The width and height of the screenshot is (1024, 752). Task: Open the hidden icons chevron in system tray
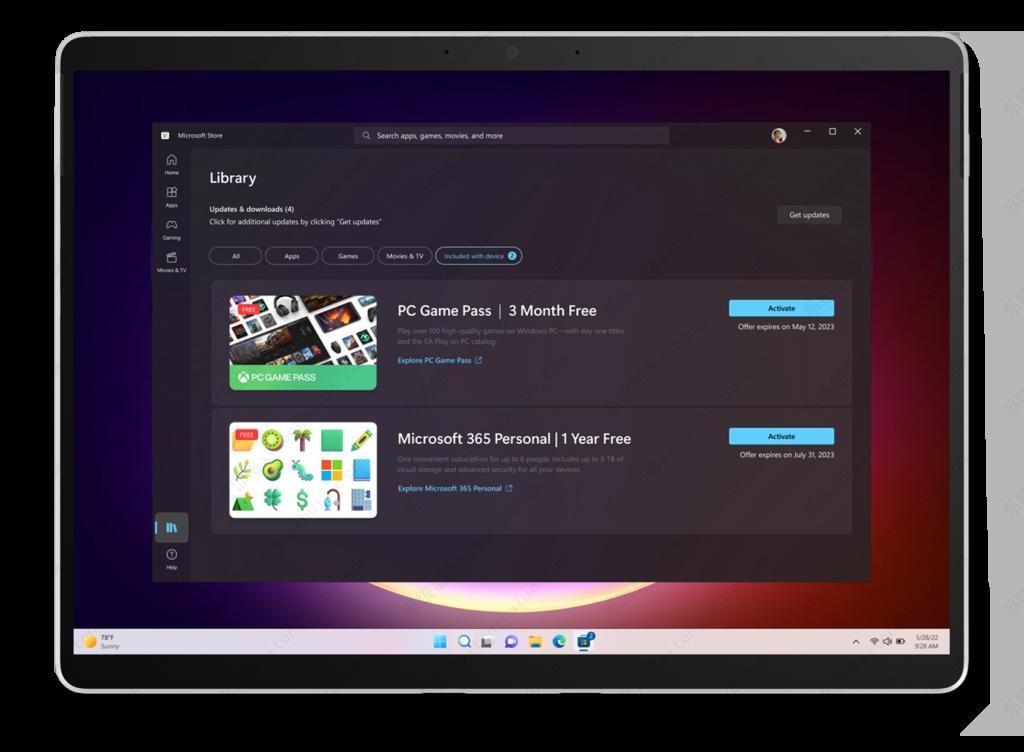(x=857, y=641)
